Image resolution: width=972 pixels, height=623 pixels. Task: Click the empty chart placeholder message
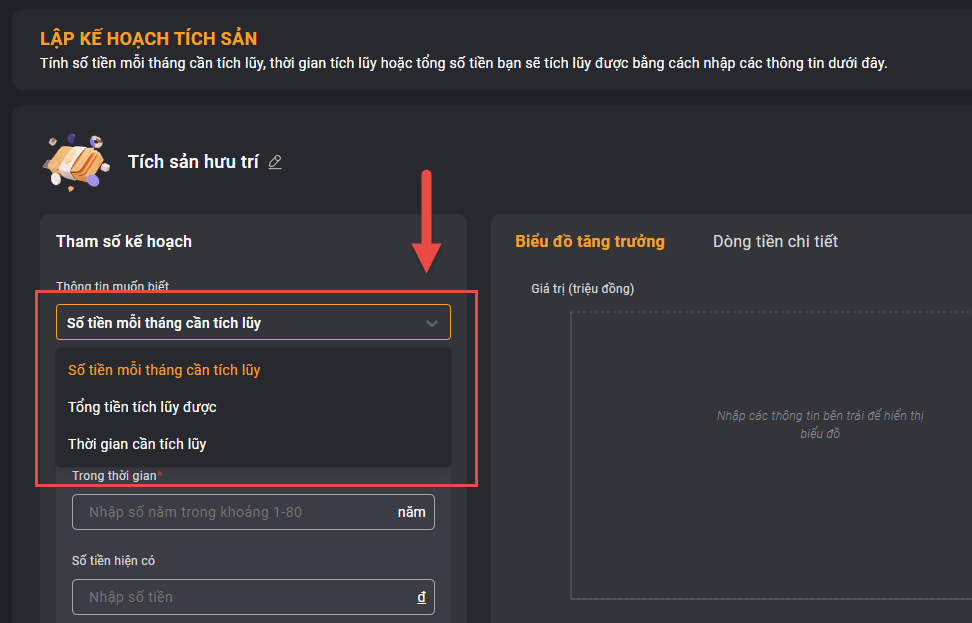pyautogui.click(x=820, y=425)
